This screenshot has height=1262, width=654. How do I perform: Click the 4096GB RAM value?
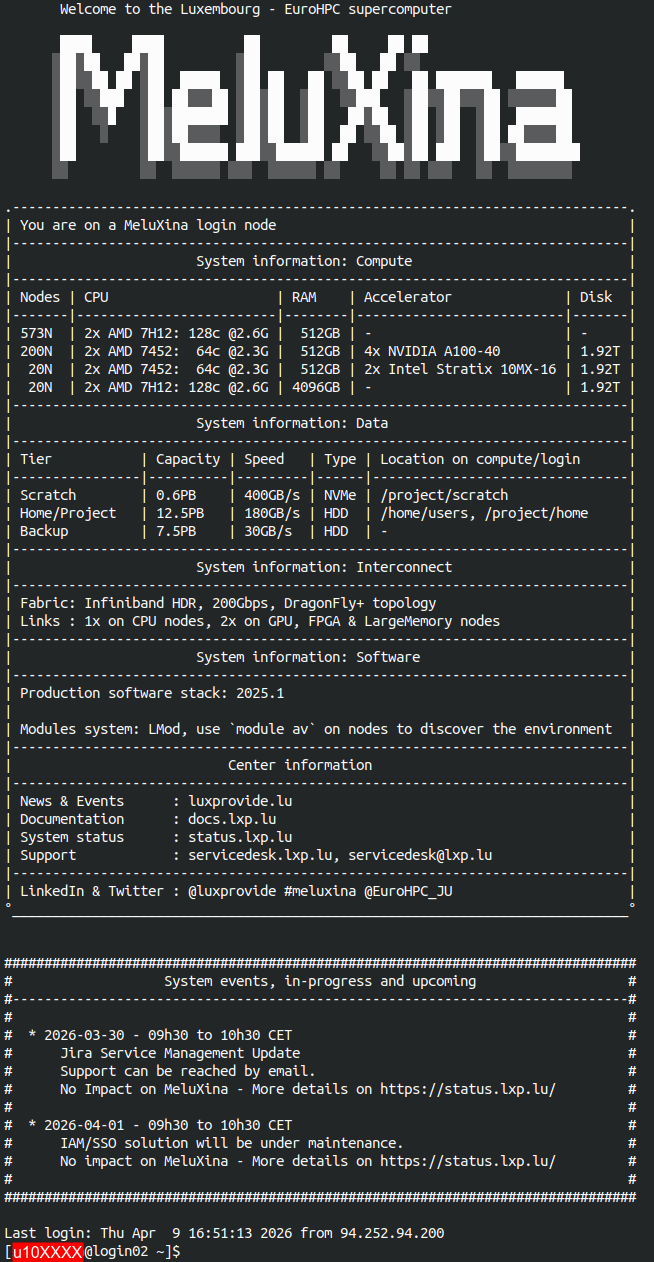[316, 387]
